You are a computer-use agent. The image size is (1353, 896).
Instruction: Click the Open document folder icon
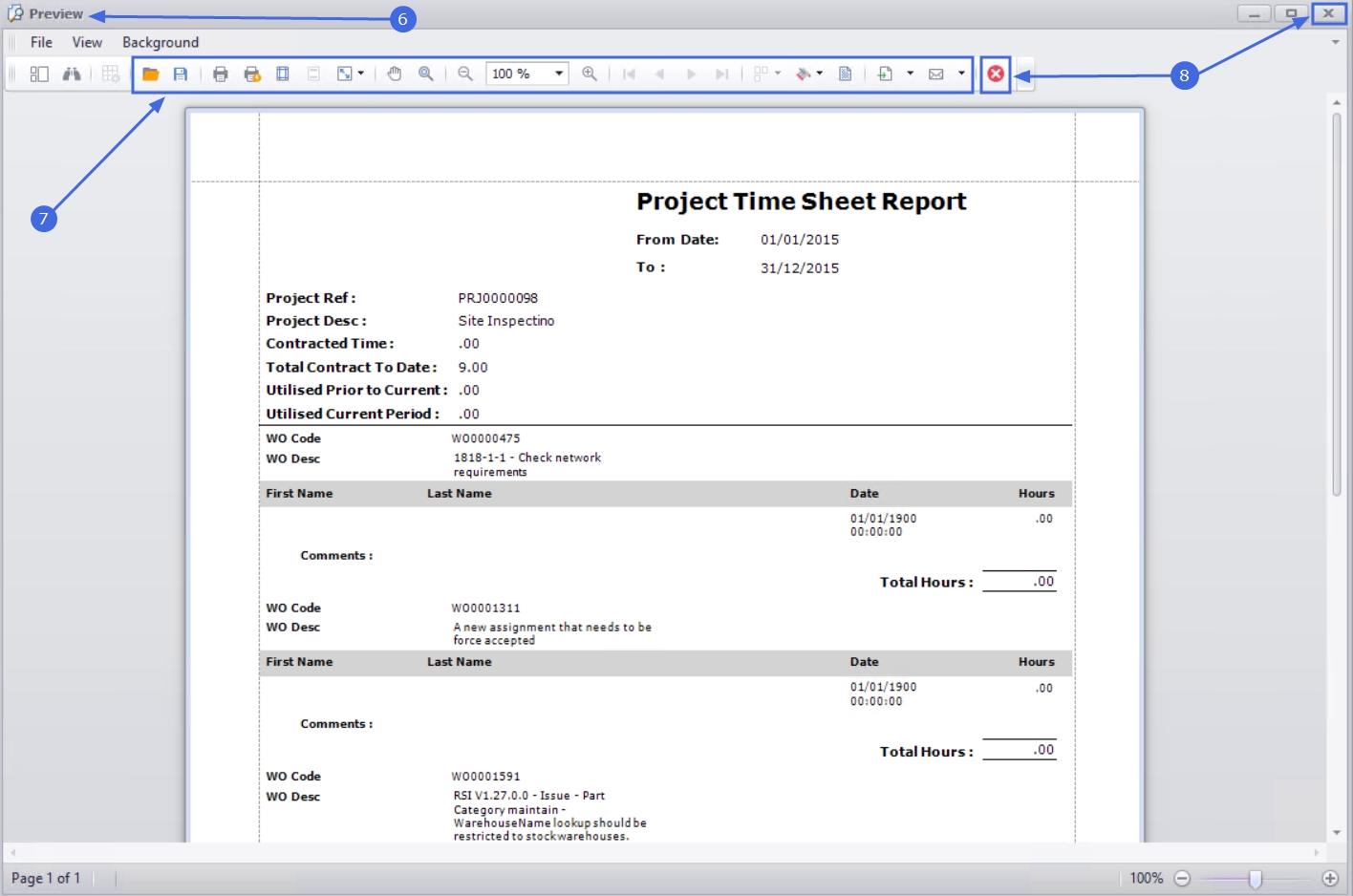150,74
